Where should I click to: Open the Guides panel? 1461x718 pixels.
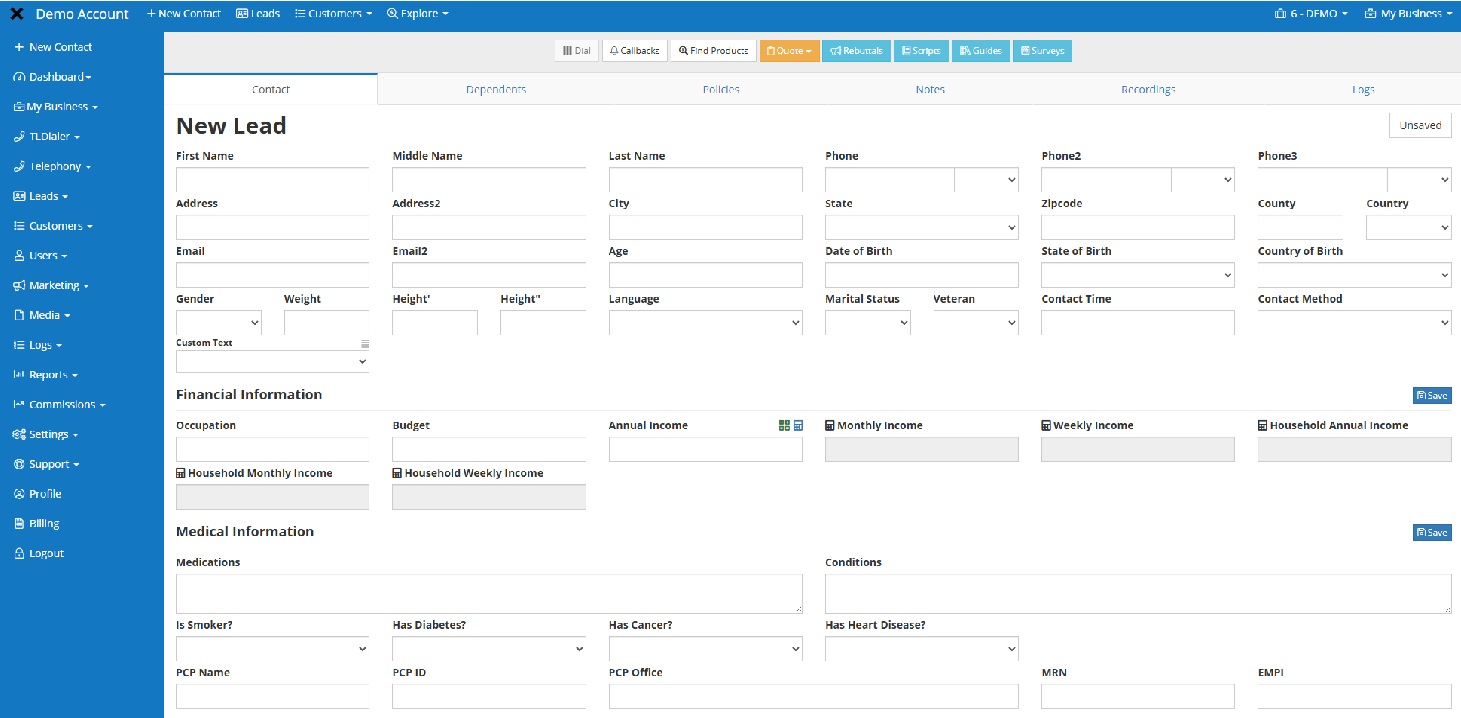click(x=981, y=51)
